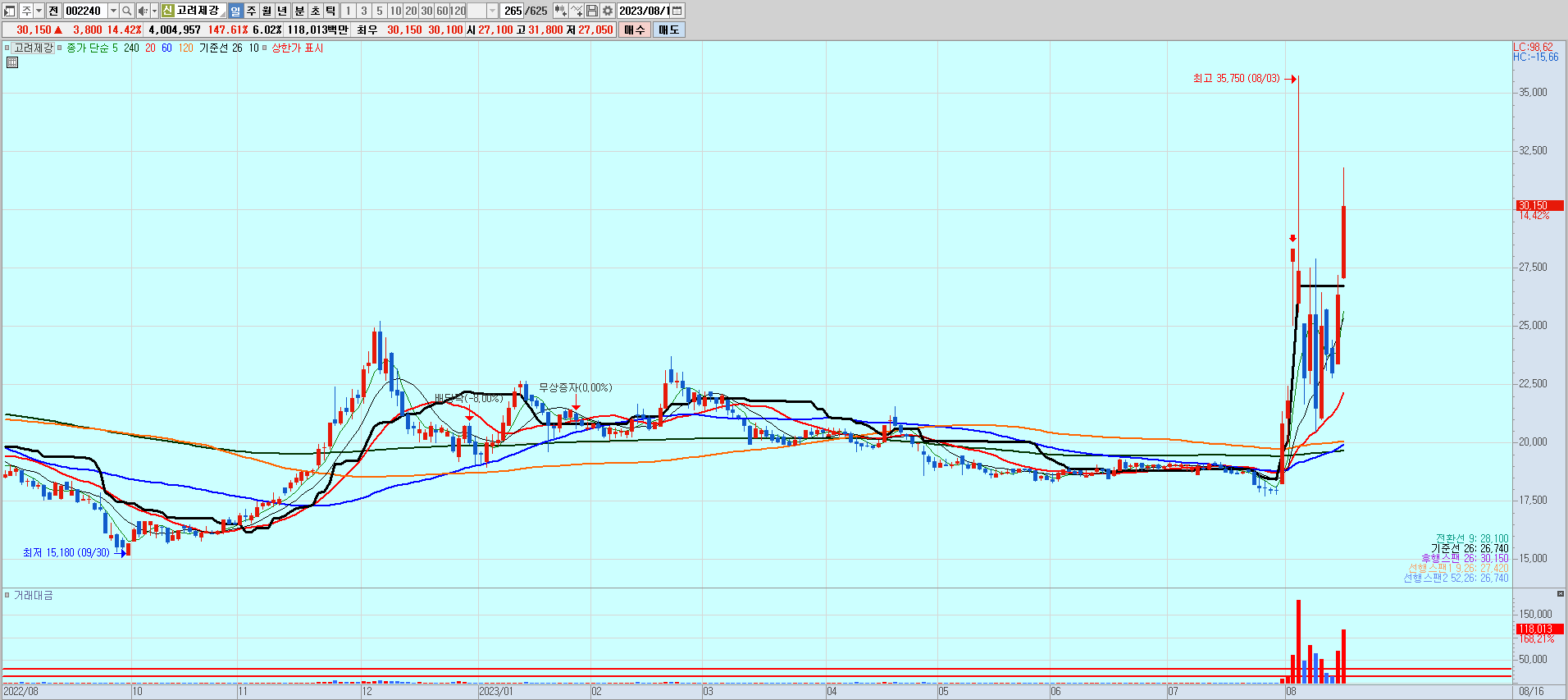1568x700 pixels.
Task: Click the 전 button
Action: [x=53, y=11]
